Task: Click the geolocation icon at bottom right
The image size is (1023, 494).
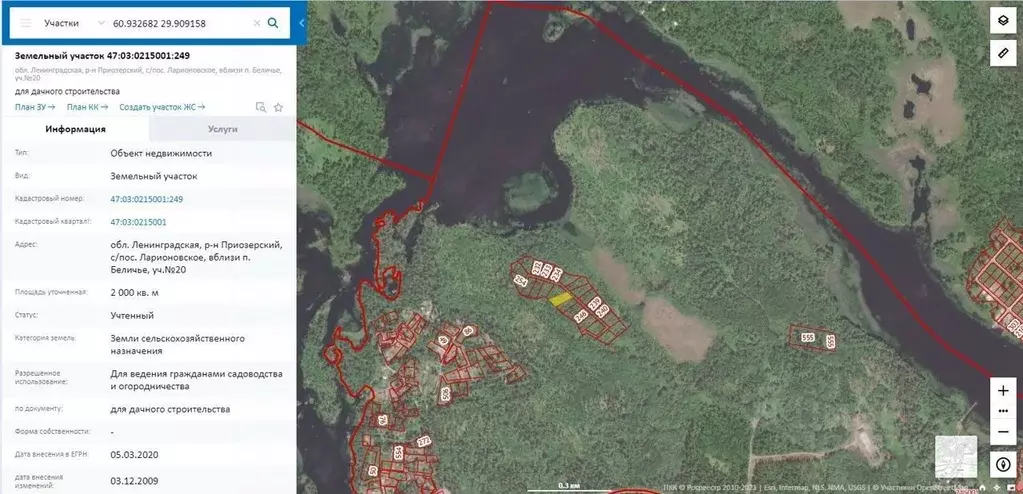Action: point(1002,465)
